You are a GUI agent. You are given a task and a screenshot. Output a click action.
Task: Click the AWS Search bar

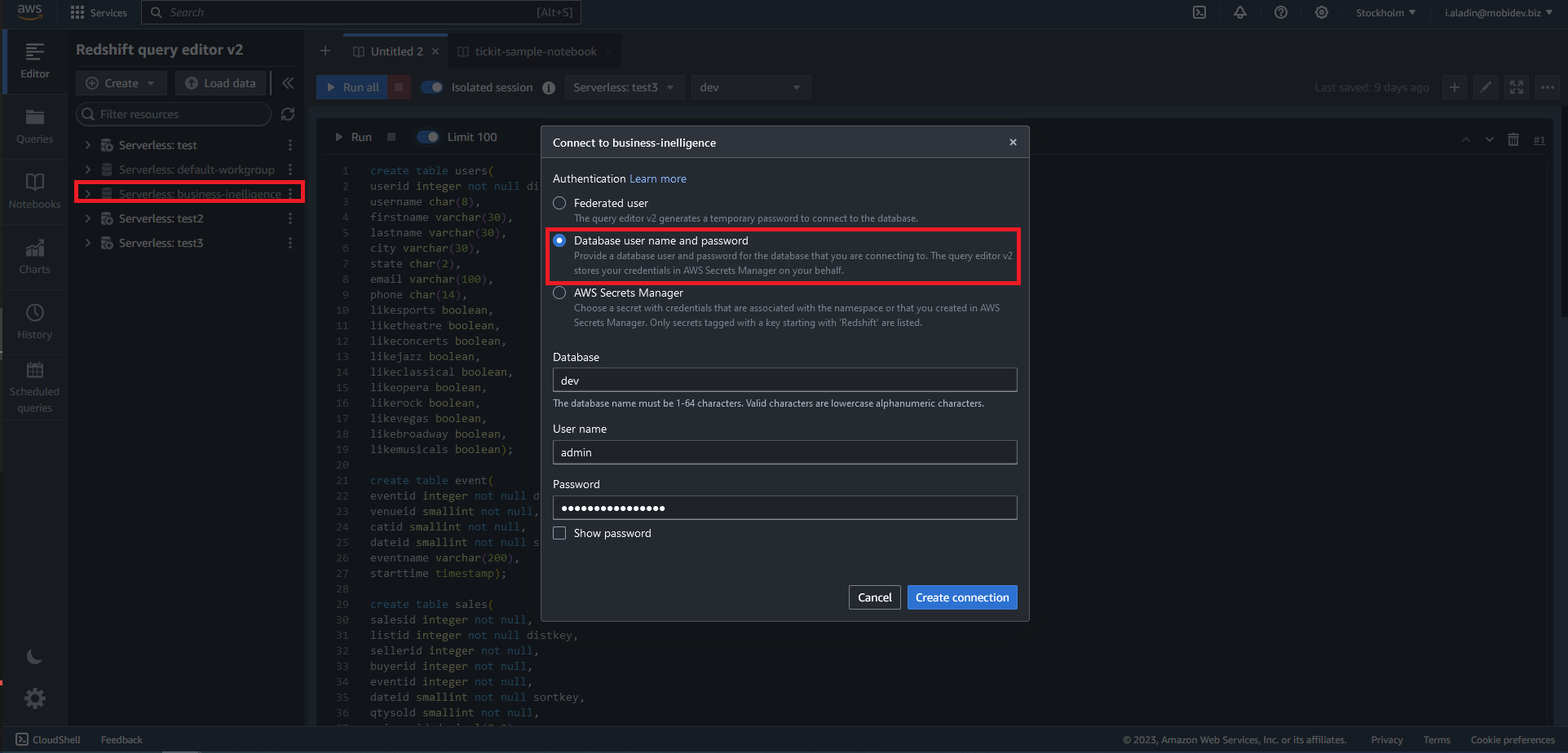[361, 12]
